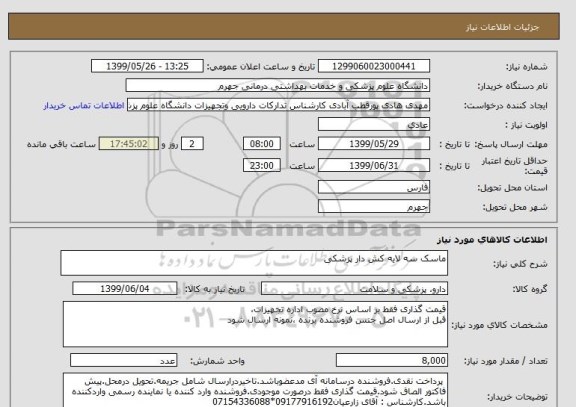Click the label مهلت ارسال پاسخ
576x407 pixels.
(511, 144)
